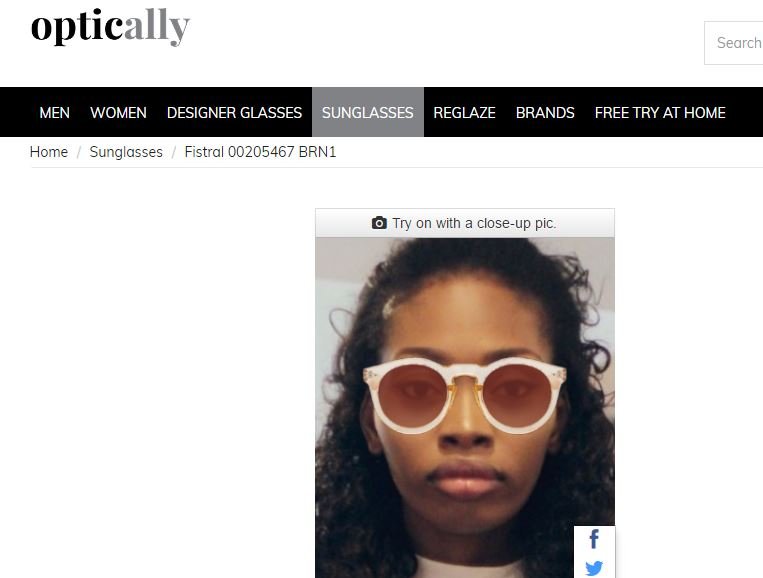The image size is (763, 578).
Task: Select DESIGNER GLASSES in navigation
Action: click(235, 112)
